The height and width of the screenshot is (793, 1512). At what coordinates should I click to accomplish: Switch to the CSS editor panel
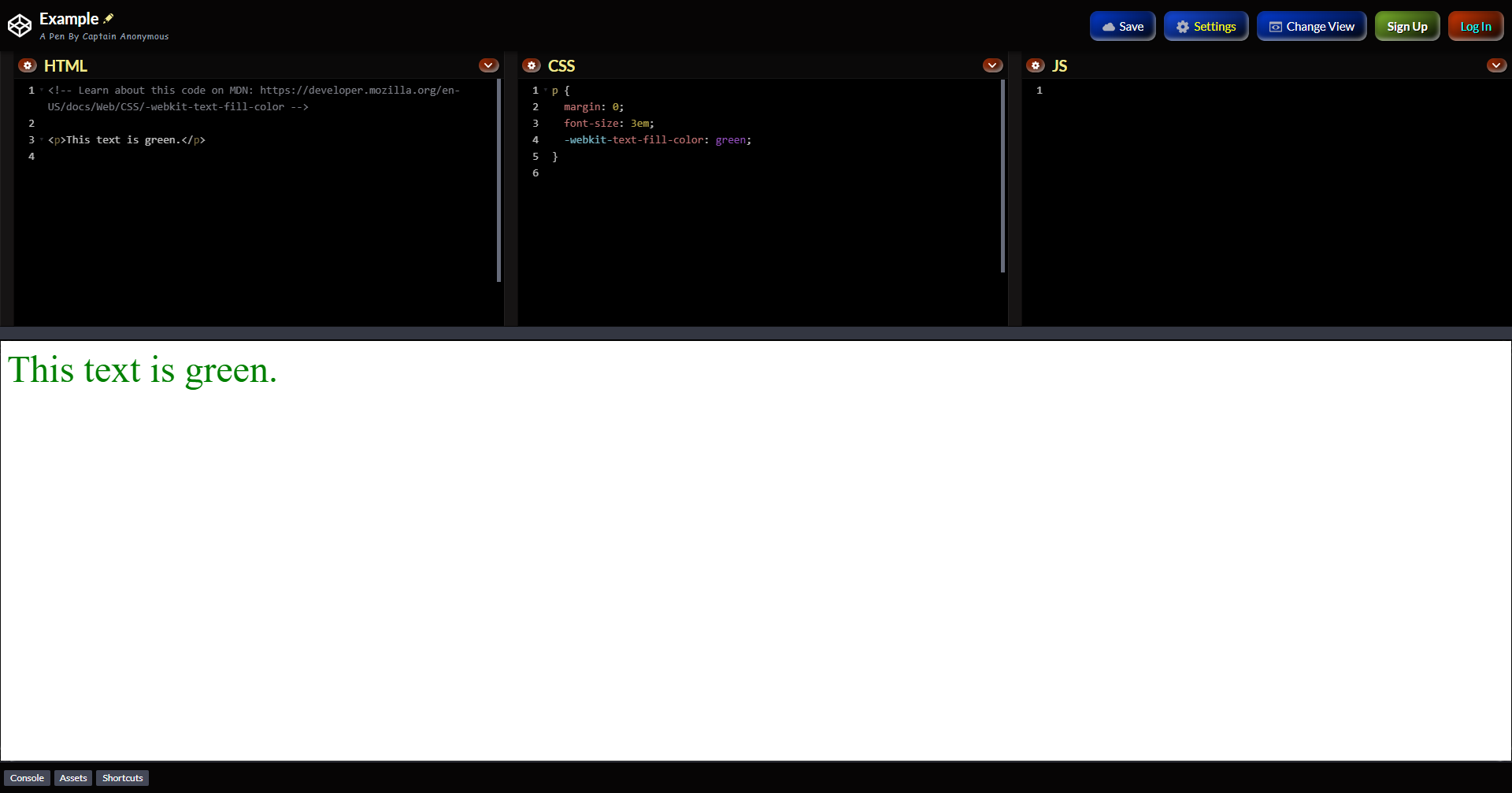point(561,65)
